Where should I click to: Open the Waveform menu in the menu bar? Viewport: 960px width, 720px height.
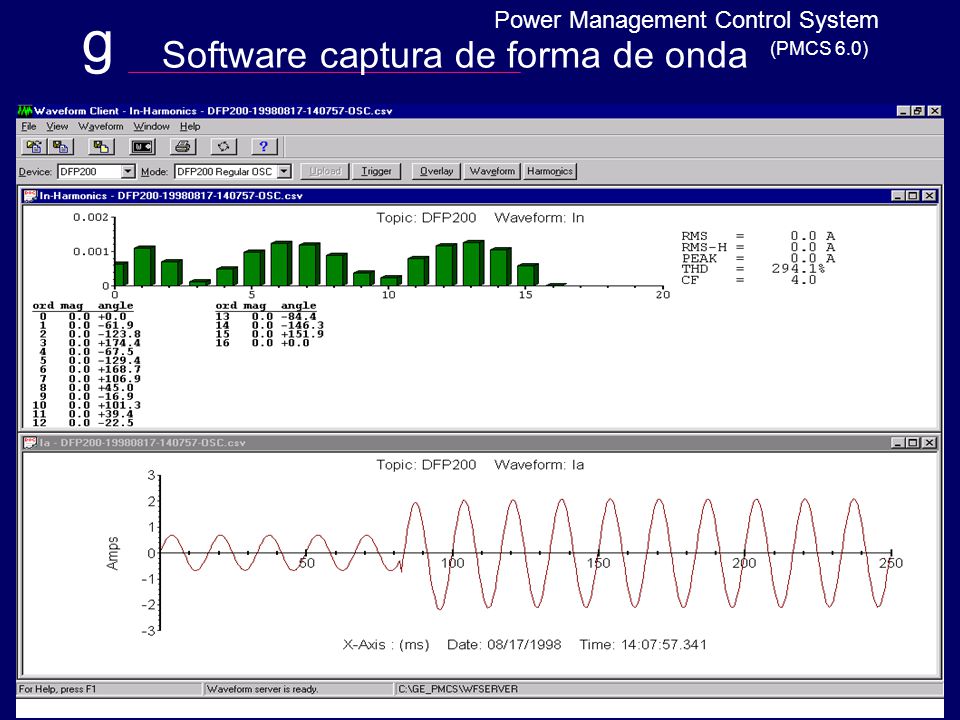[x=101, y=127]
